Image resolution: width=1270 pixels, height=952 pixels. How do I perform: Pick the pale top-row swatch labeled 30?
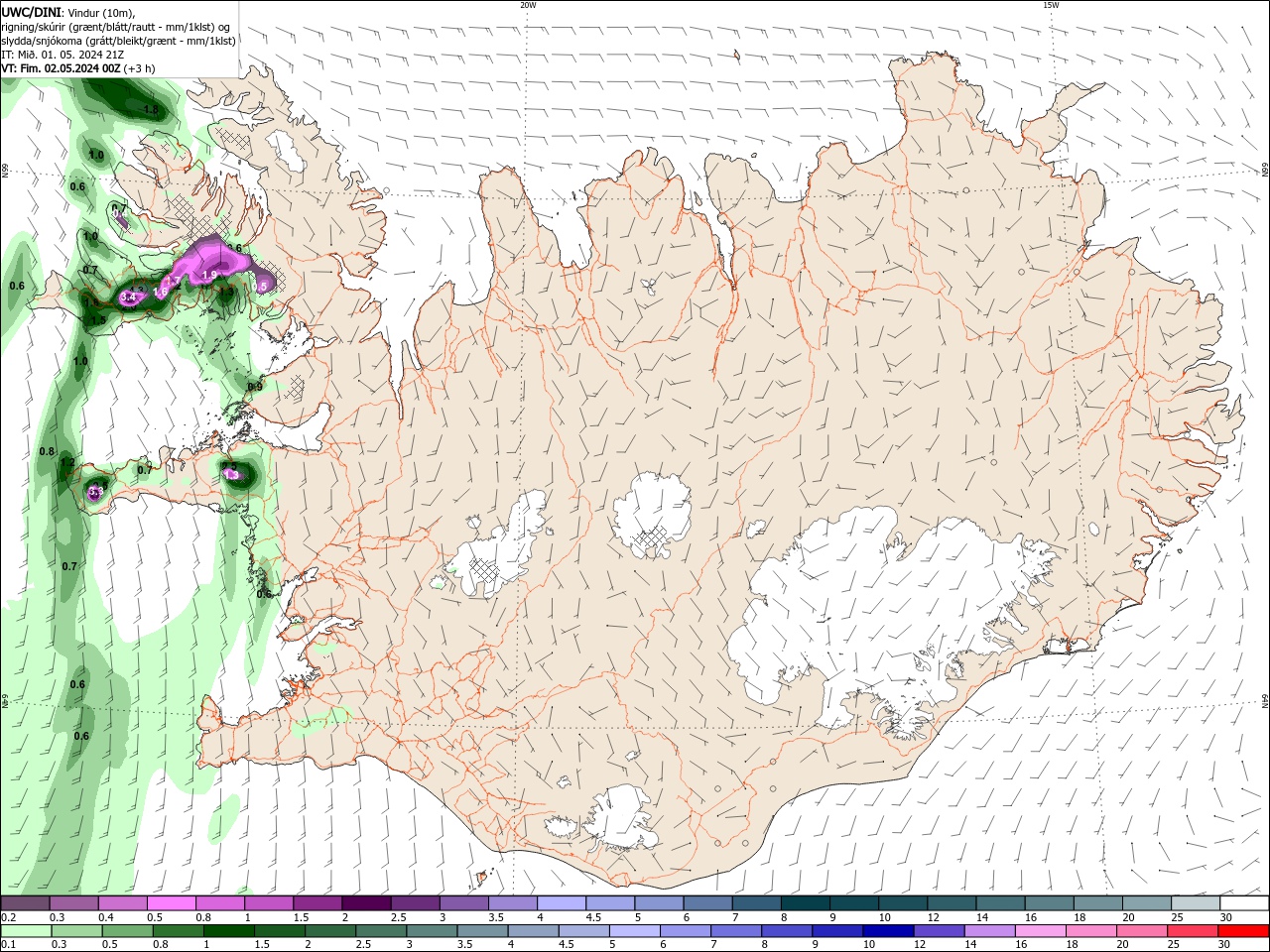pos(1244,903)
